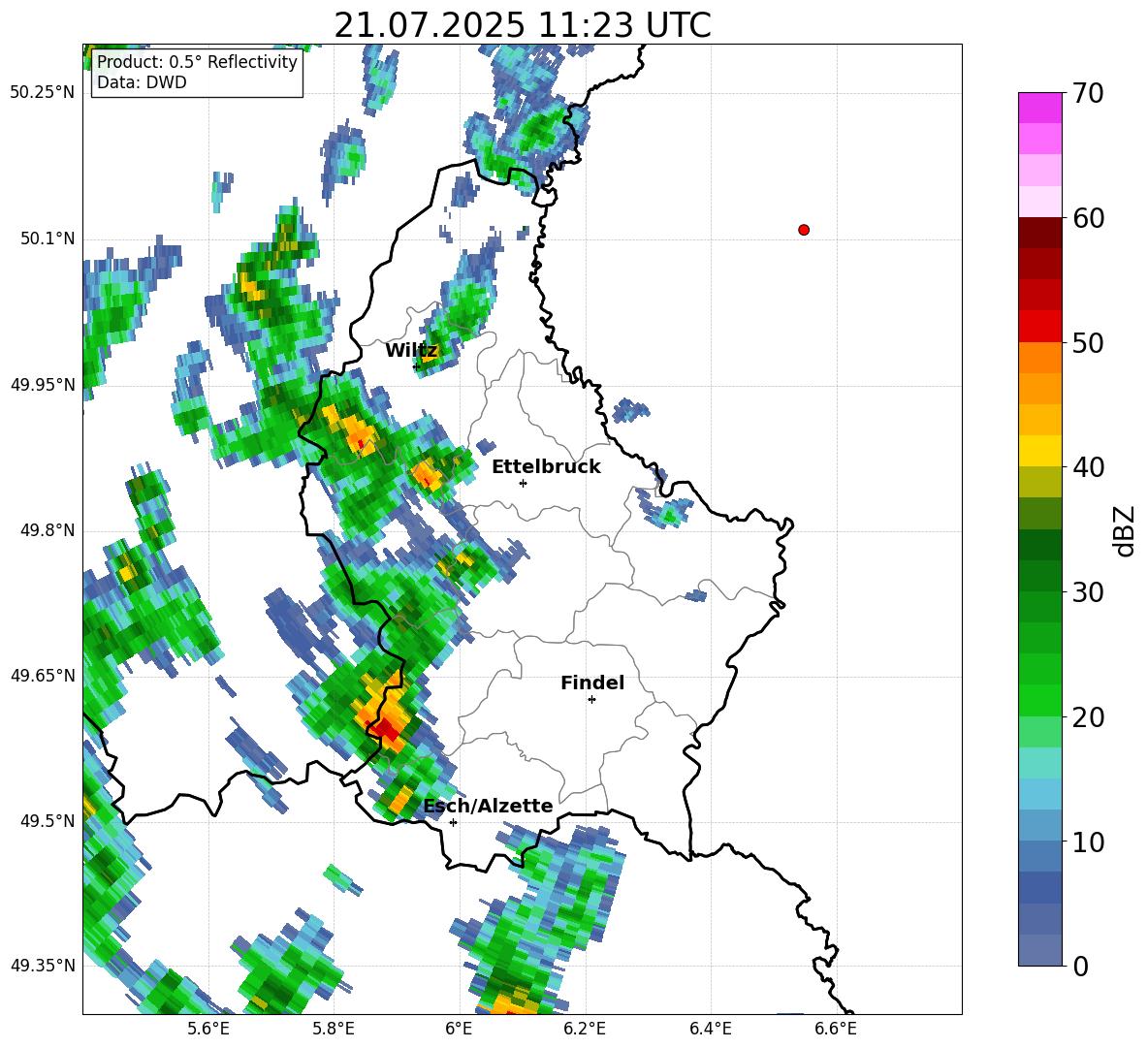
Task: Click the colorbar value 40
Action: click(x=1088, y=467)
